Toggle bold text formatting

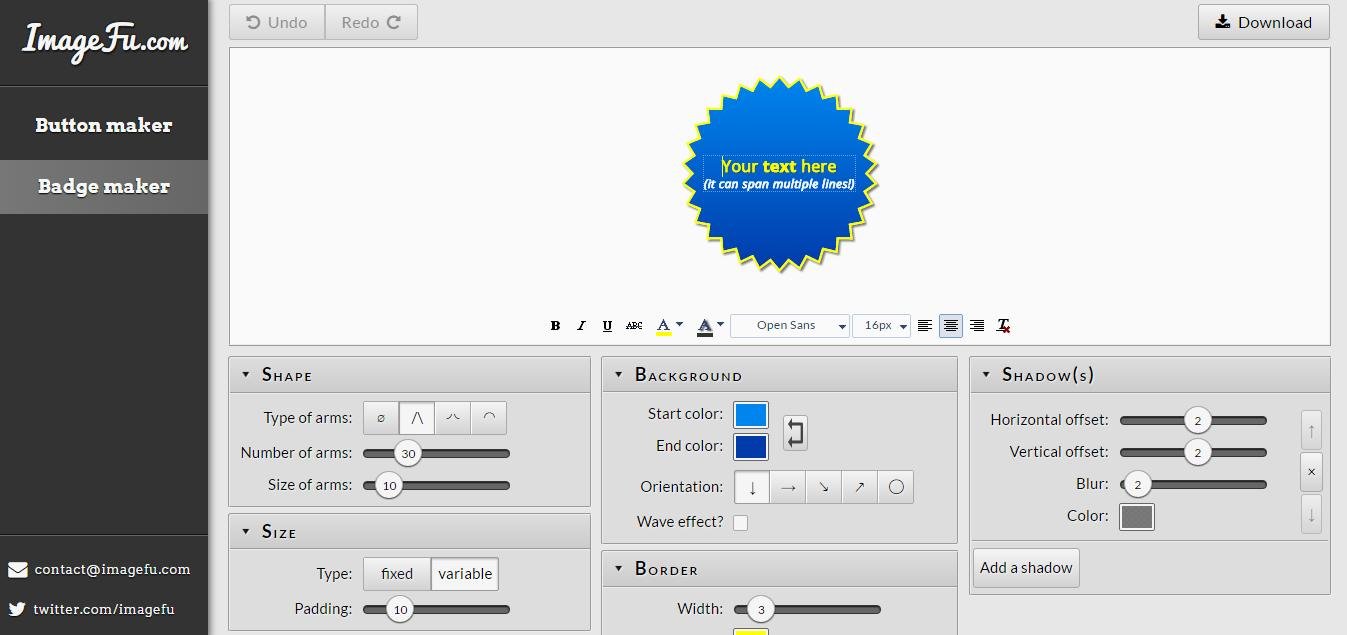click(555, 326)
